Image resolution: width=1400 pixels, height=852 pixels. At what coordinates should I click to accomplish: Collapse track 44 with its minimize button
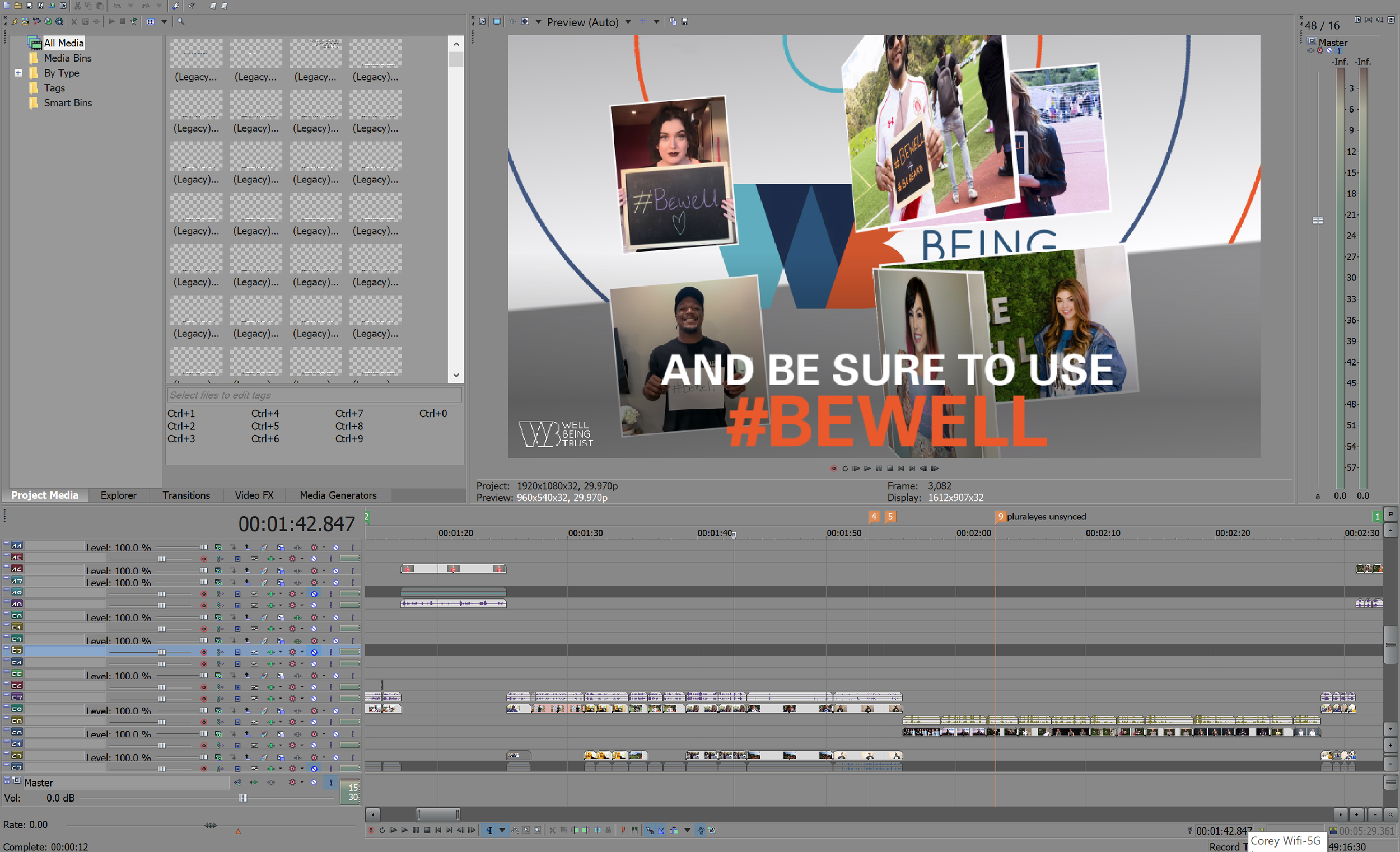click(6, 544)
